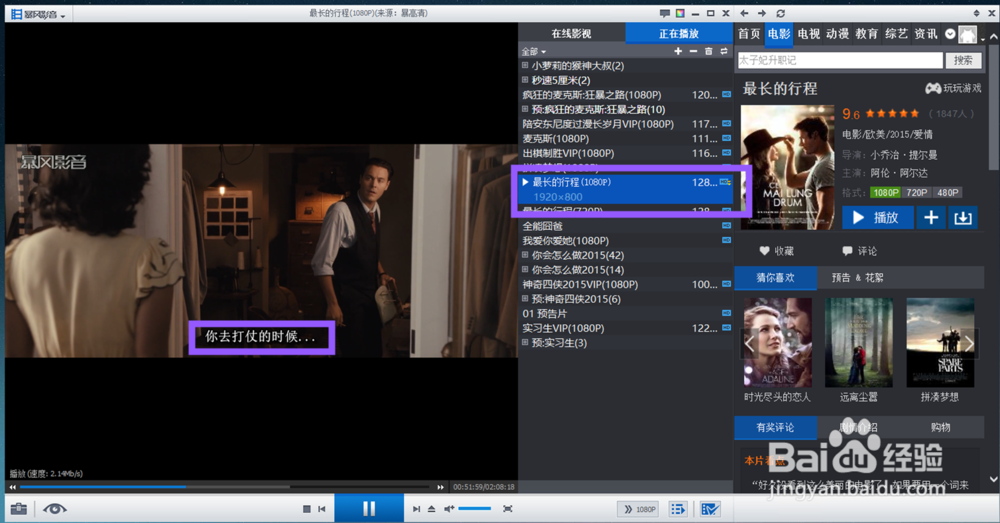1000x523 pixels.
Task: Go to the previous track
Action: click(x=322, y=508)
